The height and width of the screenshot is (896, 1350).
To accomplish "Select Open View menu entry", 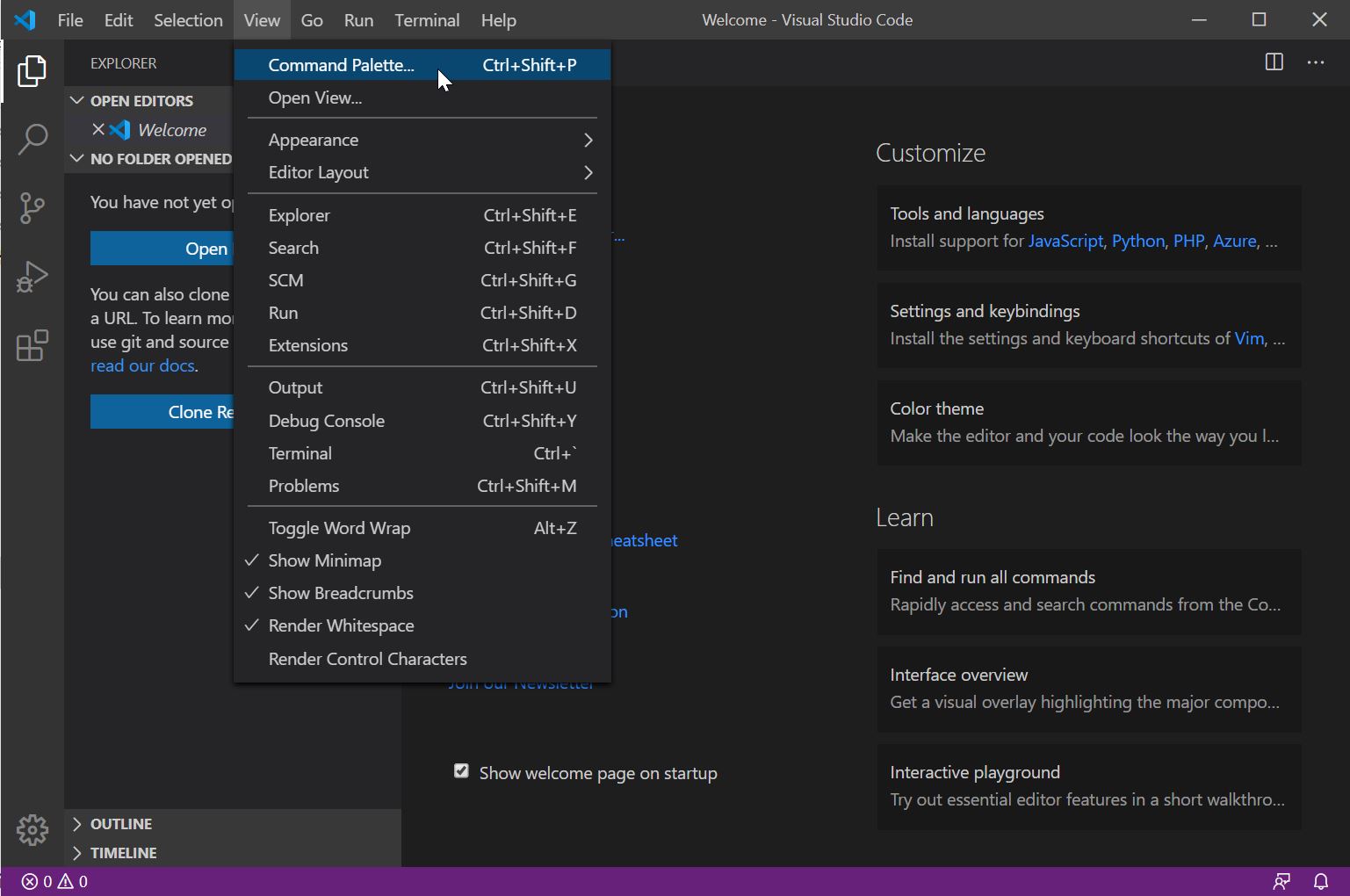I will pyautogui.click(x=422, y=98).
